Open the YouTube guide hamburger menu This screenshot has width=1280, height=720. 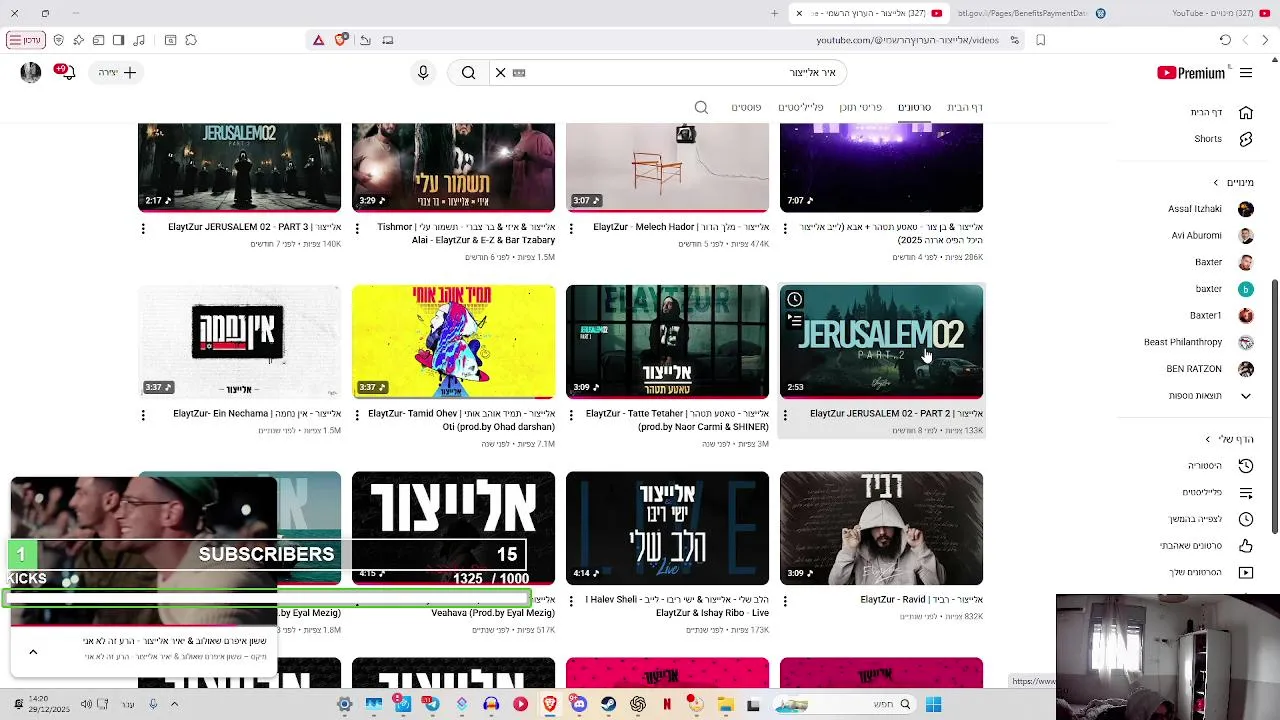[1246, 73]
